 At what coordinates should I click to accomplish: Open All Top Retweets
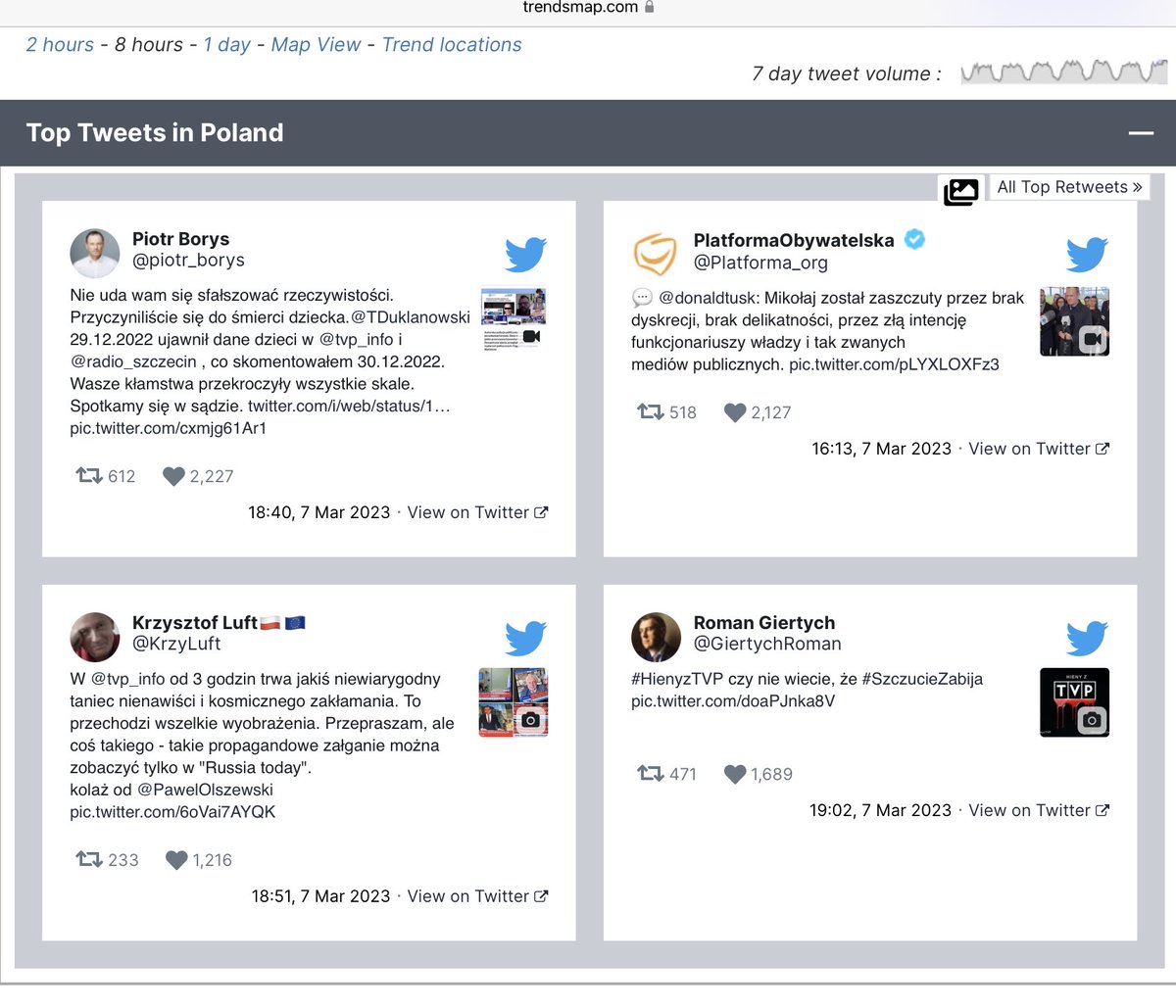[x=1069, y=187]
